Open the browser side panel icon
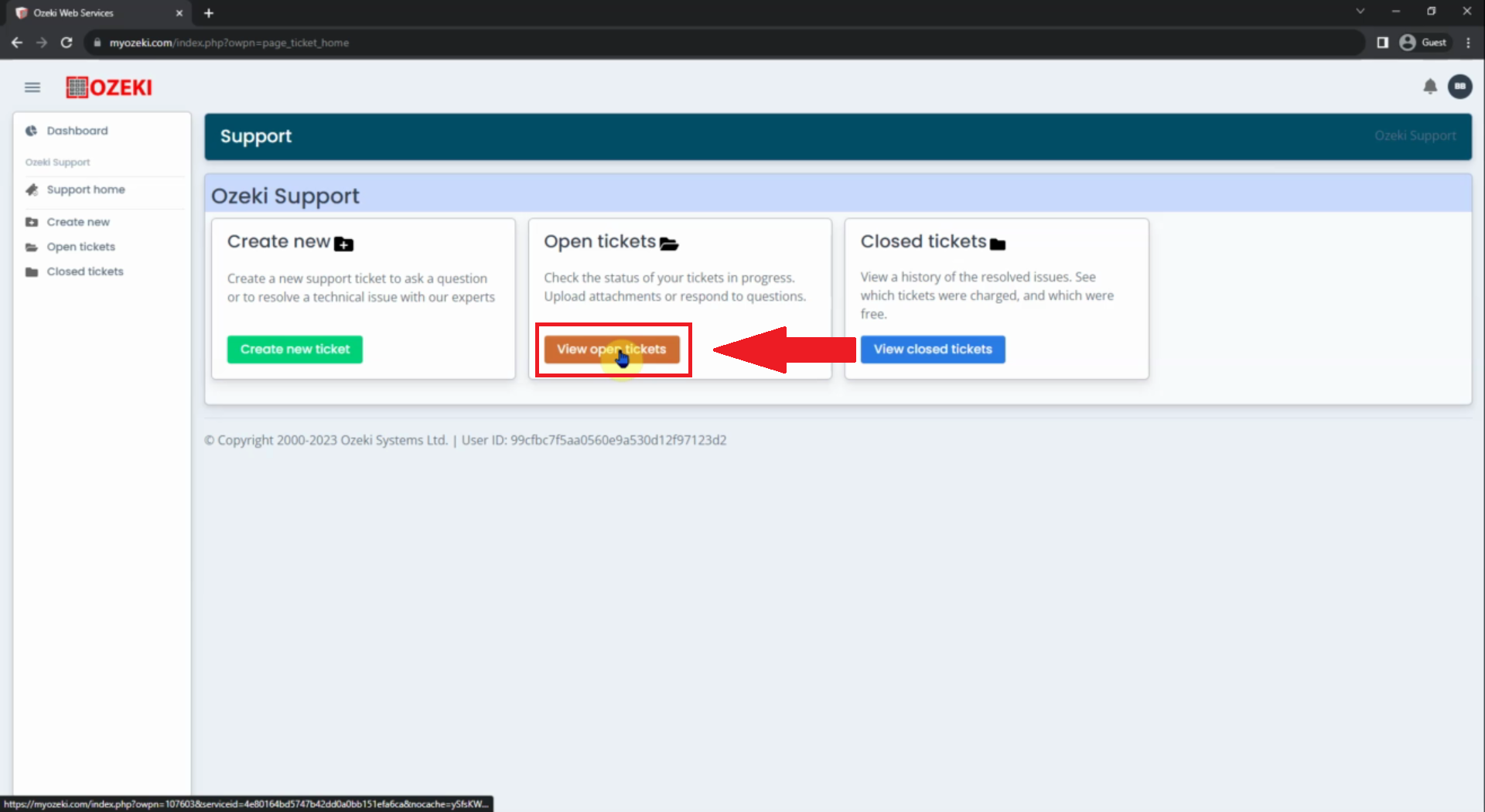The width and height of the screenshot is (1485, 812). (1383, 43)
